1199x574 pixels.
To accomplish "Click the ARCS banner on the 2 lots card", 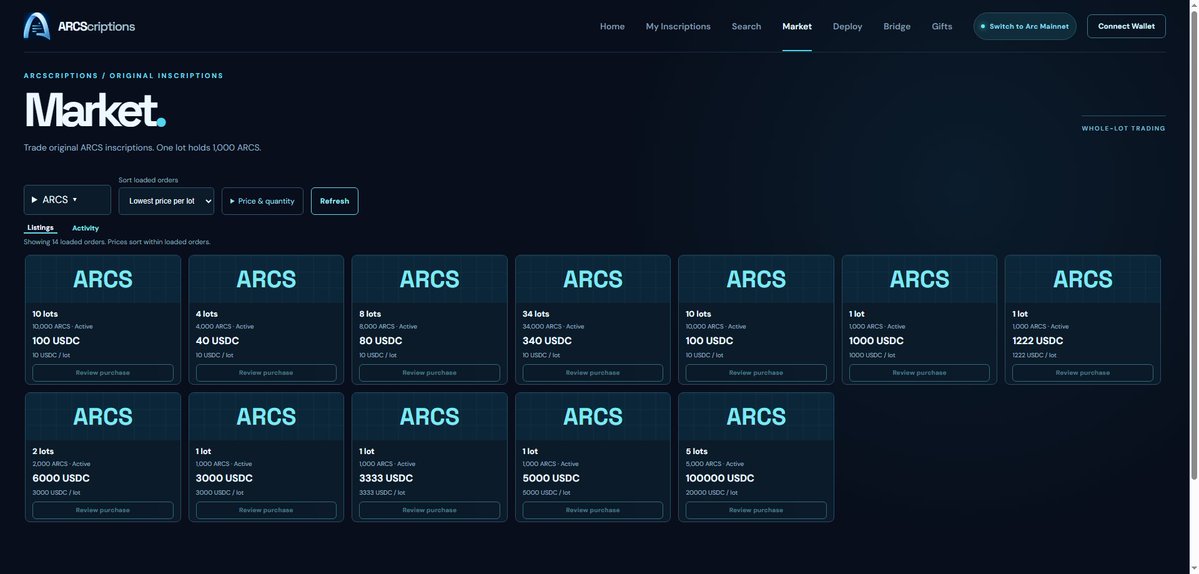I will (102, 417).
